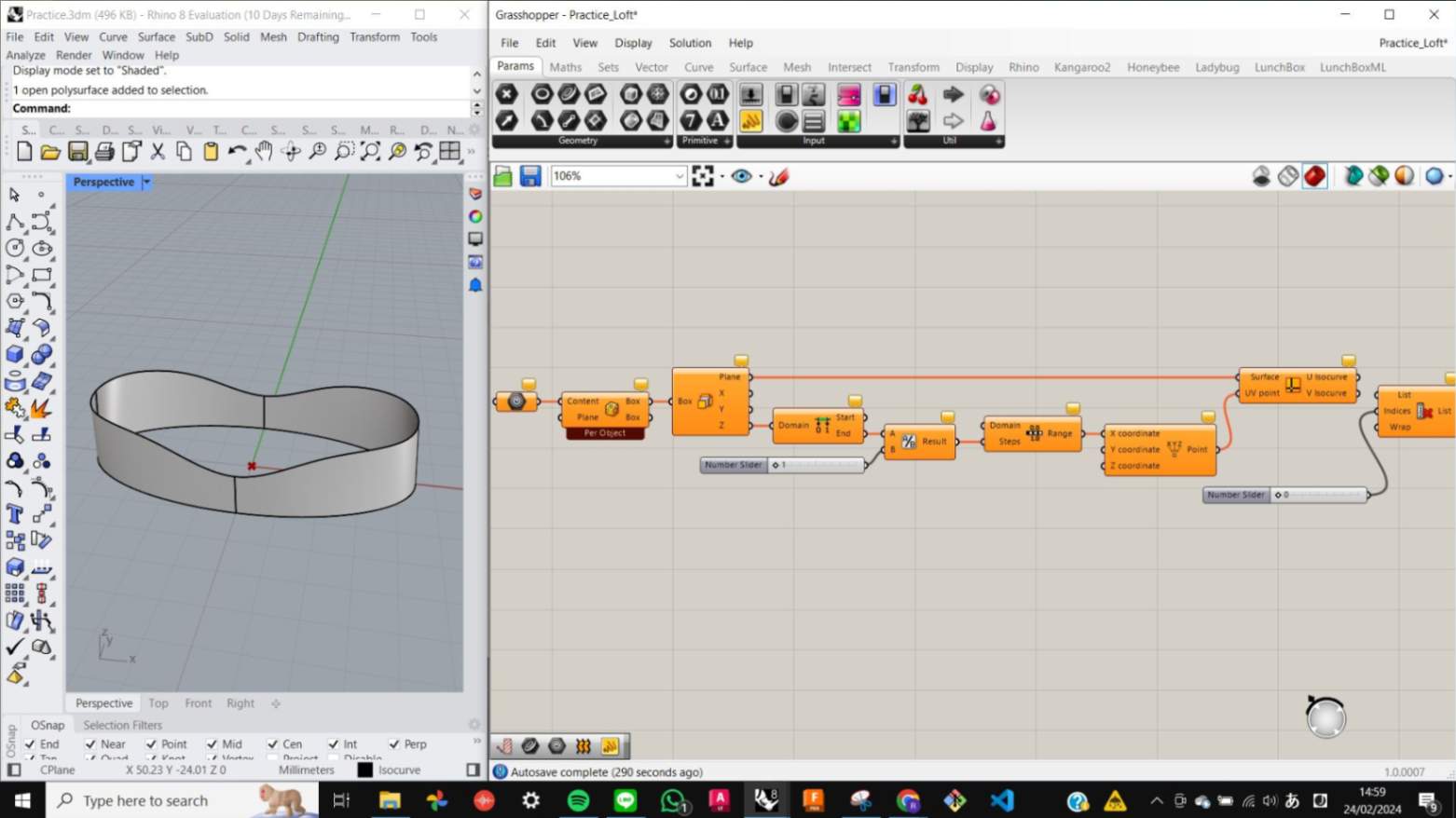1456x818 pixels.
Task: Toggle the End osnap checkbox
Action: click(31, 744)
